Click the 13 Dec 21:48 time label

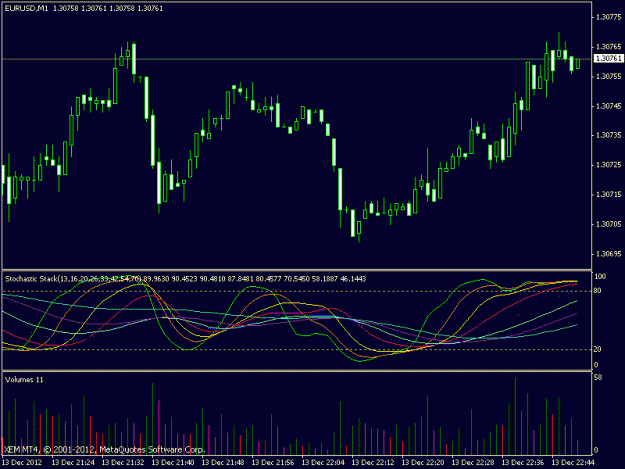(x=223, y=462)
